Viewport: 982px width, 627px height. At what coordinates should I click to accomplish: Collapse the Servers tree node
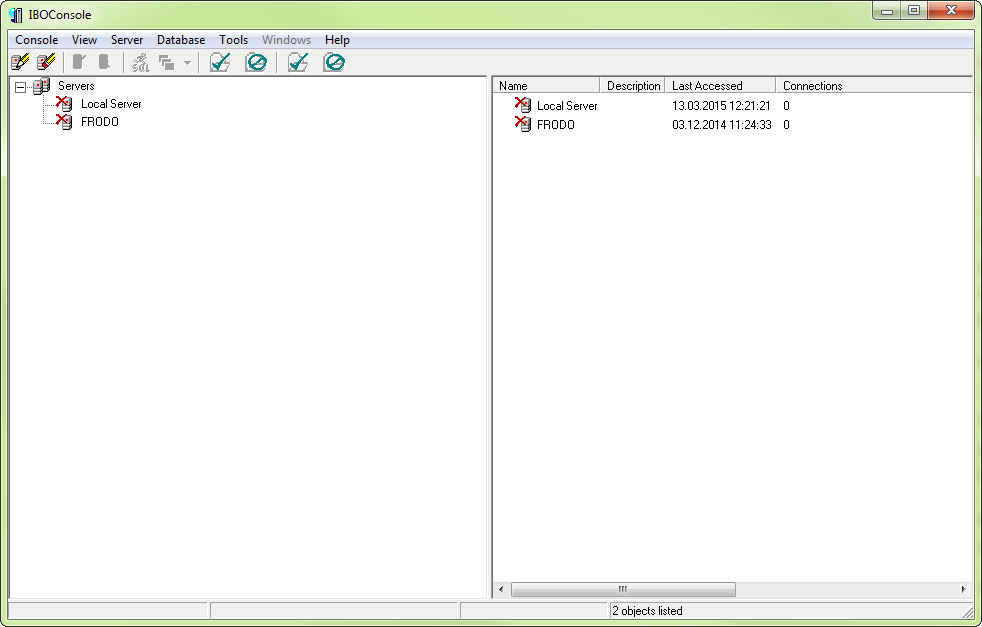21,86
